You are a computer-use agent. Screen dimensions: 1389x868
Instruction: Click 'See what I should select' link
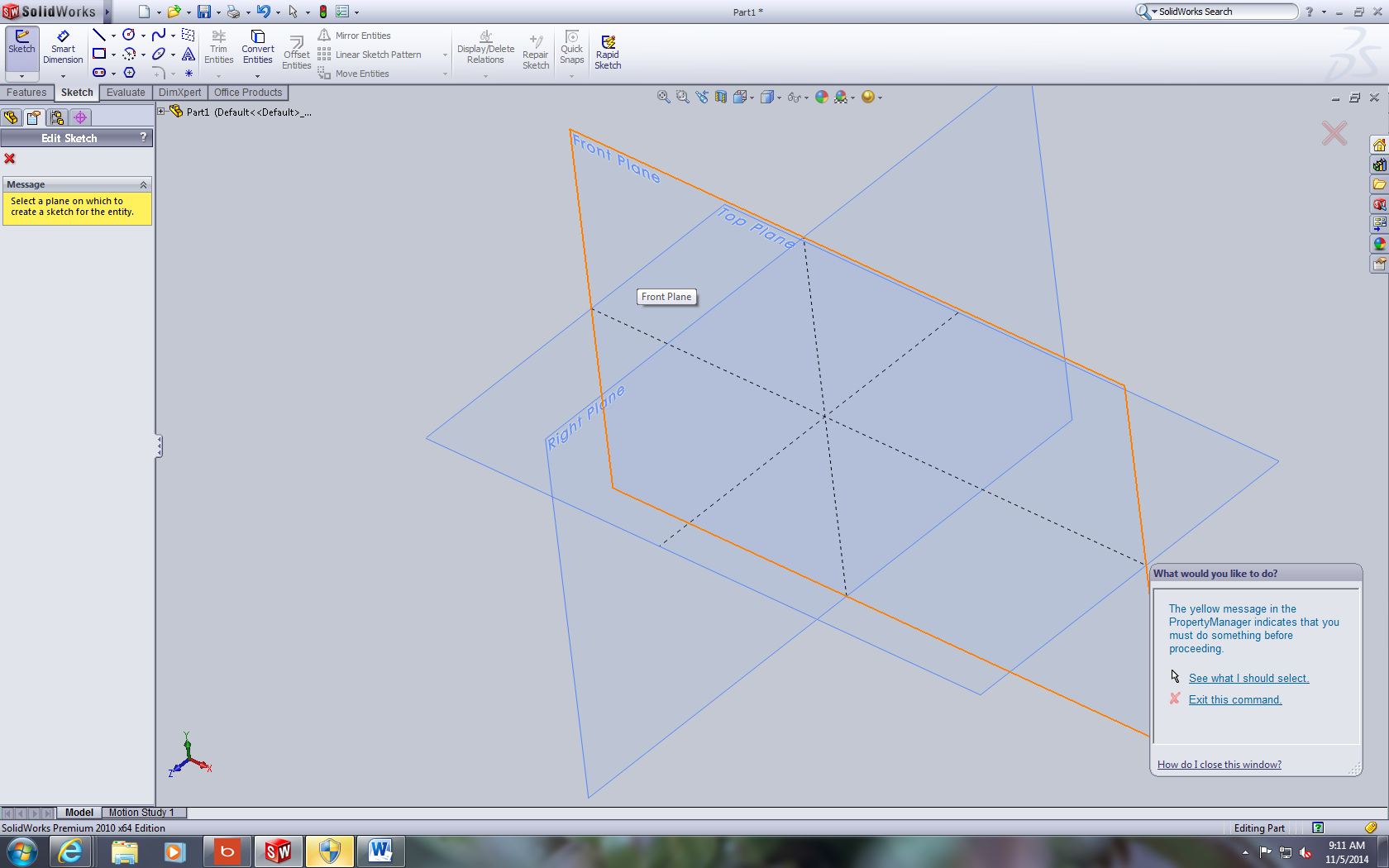pyautogui.click(x=1248, y=678)
